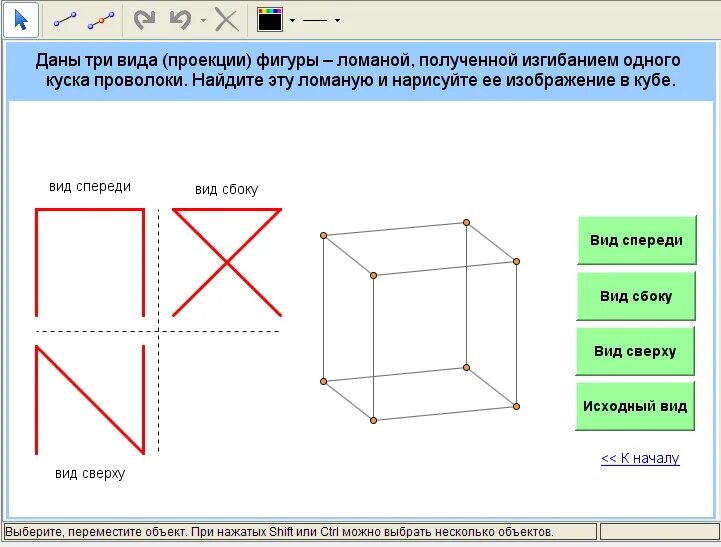Click the вид сбоку label

(x=227, y=189)
